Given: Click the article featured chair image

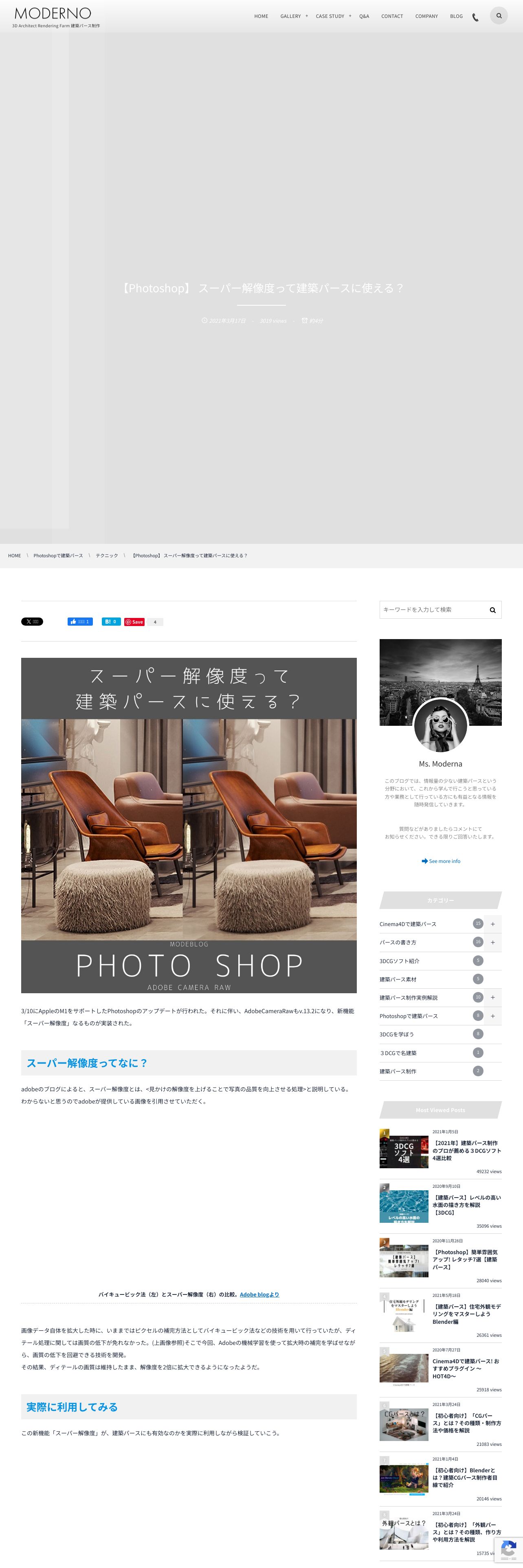Looking at the screenshot, I should pyautogui.click(x=189, y=826).
